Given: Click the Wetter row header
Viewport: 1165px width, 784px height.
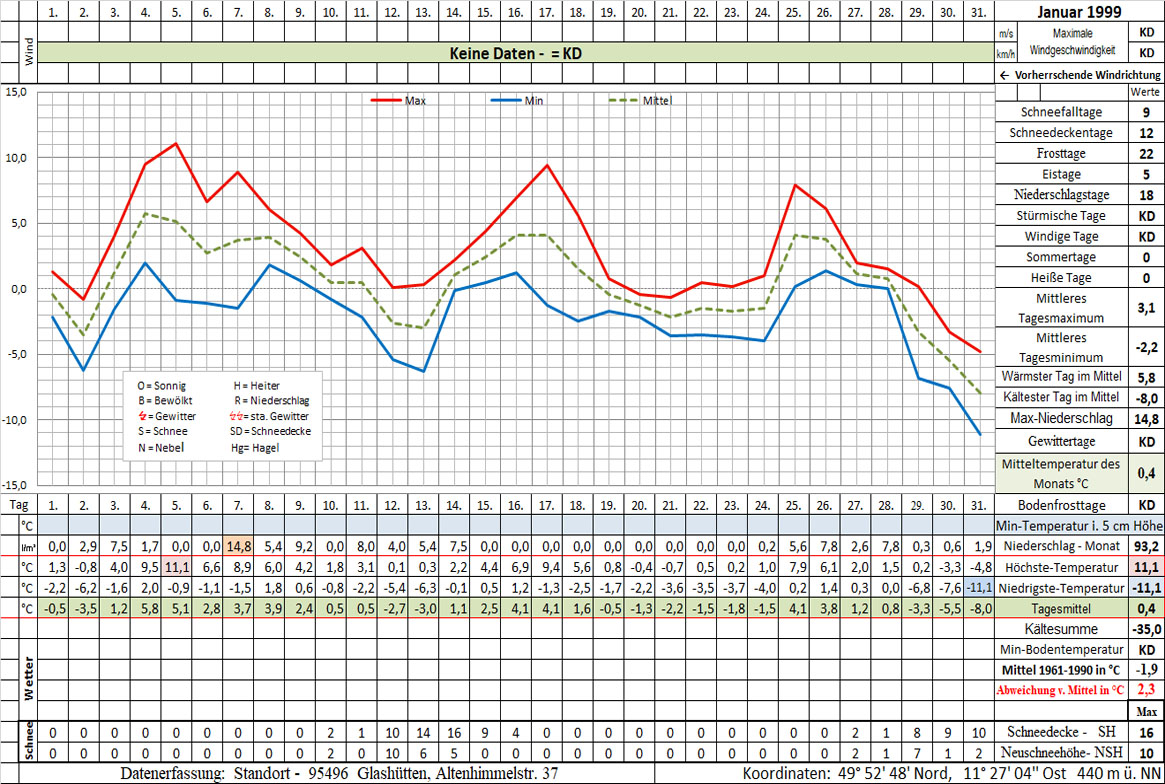Looking at the screenshot, I should pos(29,679).
